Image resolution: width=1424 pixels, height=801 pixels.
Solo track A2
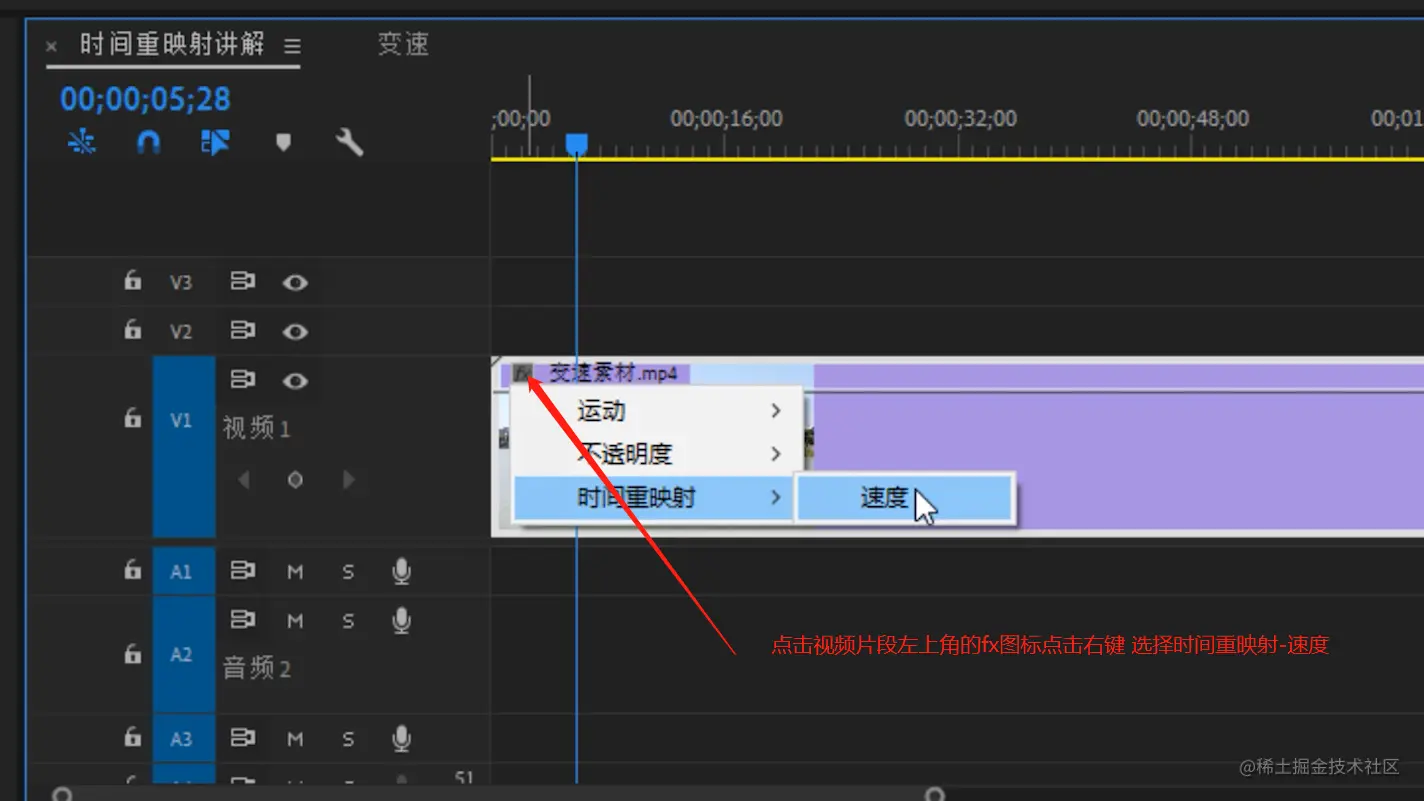[348, 621]
